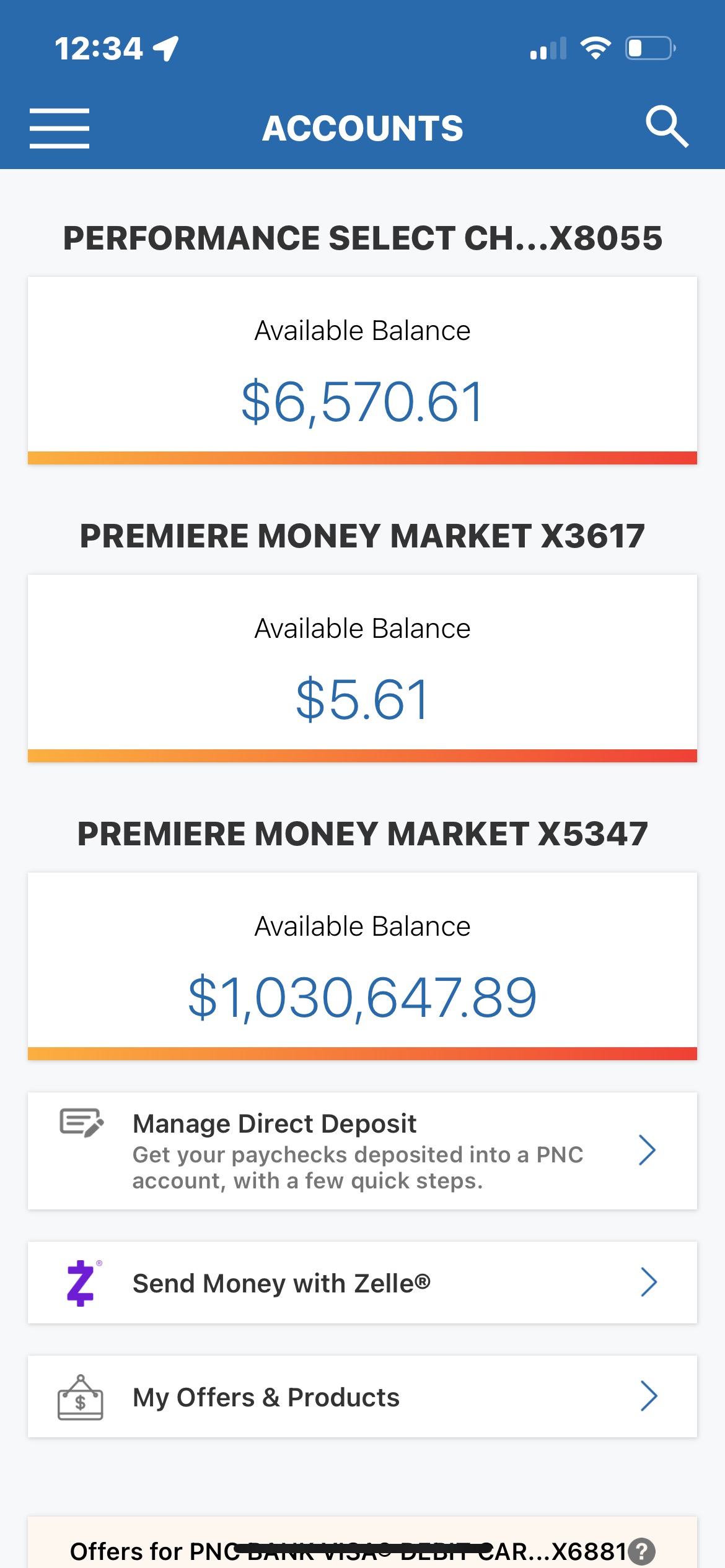Viewport: 725px width, 1568px height.
Task: Open offers for PNC Visa Debit card X6881
Action: click(347, 1550)
